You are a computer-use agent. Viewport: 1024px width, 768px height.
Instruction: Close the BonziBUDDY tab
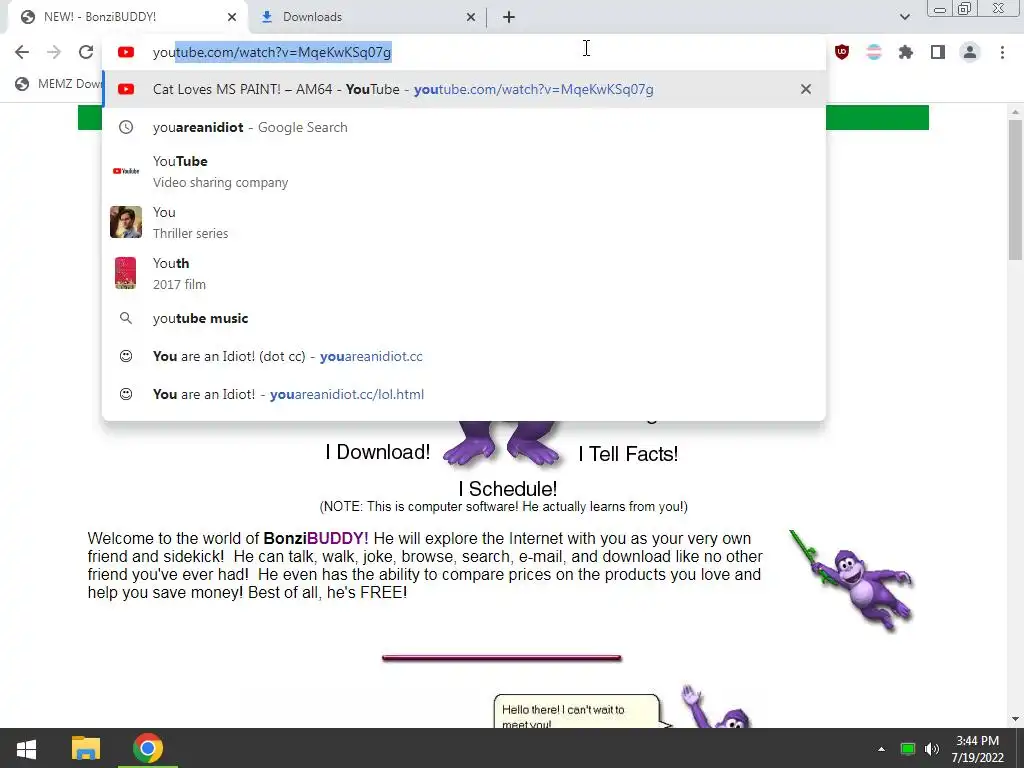tap(232, 17)
